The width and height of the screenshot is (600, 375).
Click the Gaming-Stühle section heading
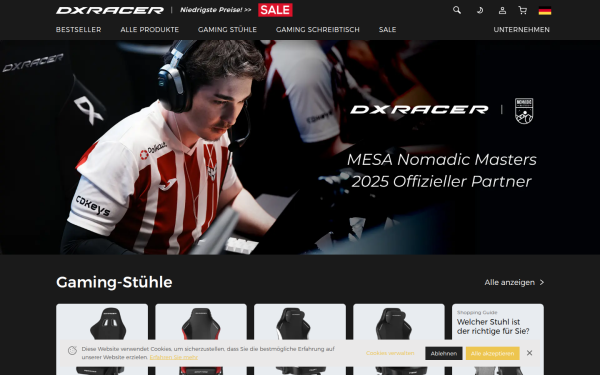point(114,282)
